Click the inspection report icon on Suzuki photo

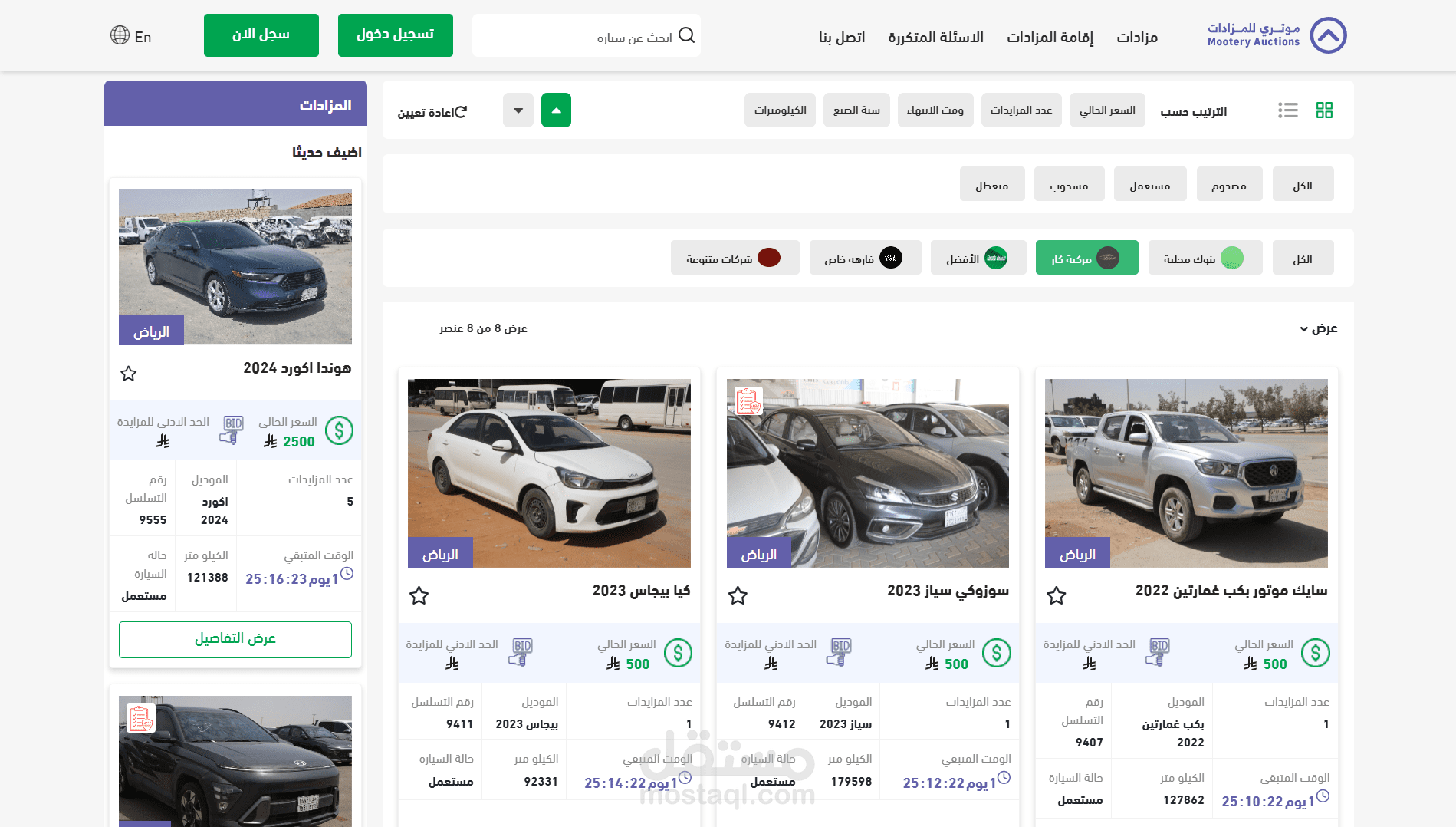pos(748,400)
